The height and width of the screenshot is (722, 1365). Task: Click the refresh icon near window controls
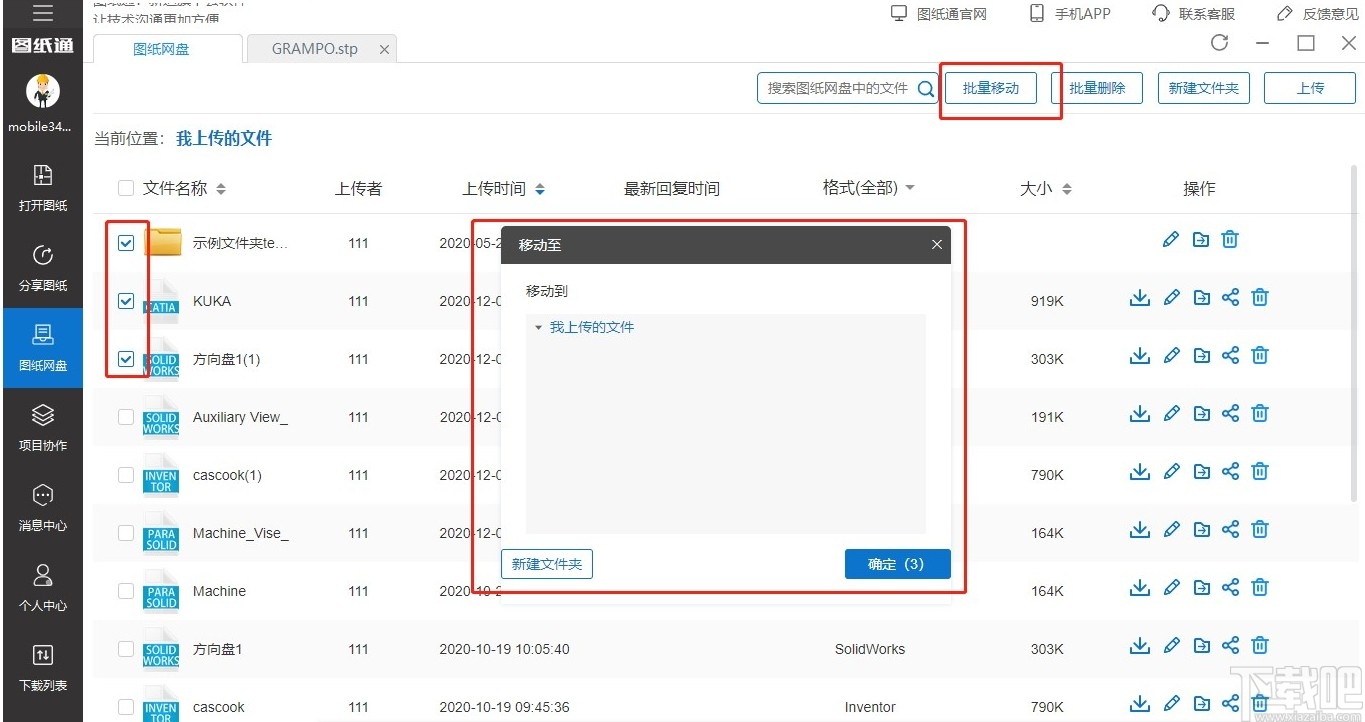[1219, 44]
